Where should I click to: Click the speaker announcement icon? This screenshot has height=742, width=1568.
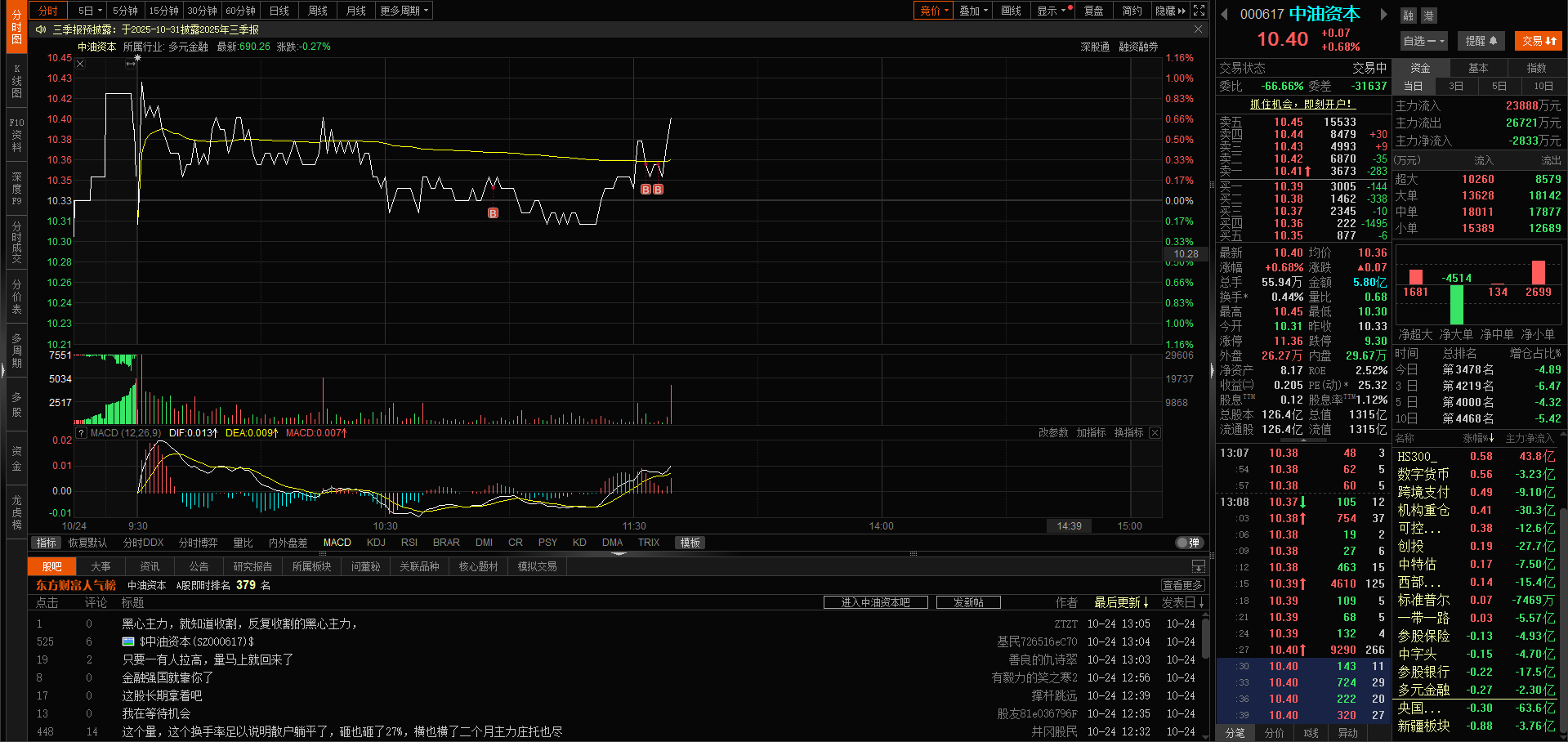pyautogui.click(x=41, y=29)
